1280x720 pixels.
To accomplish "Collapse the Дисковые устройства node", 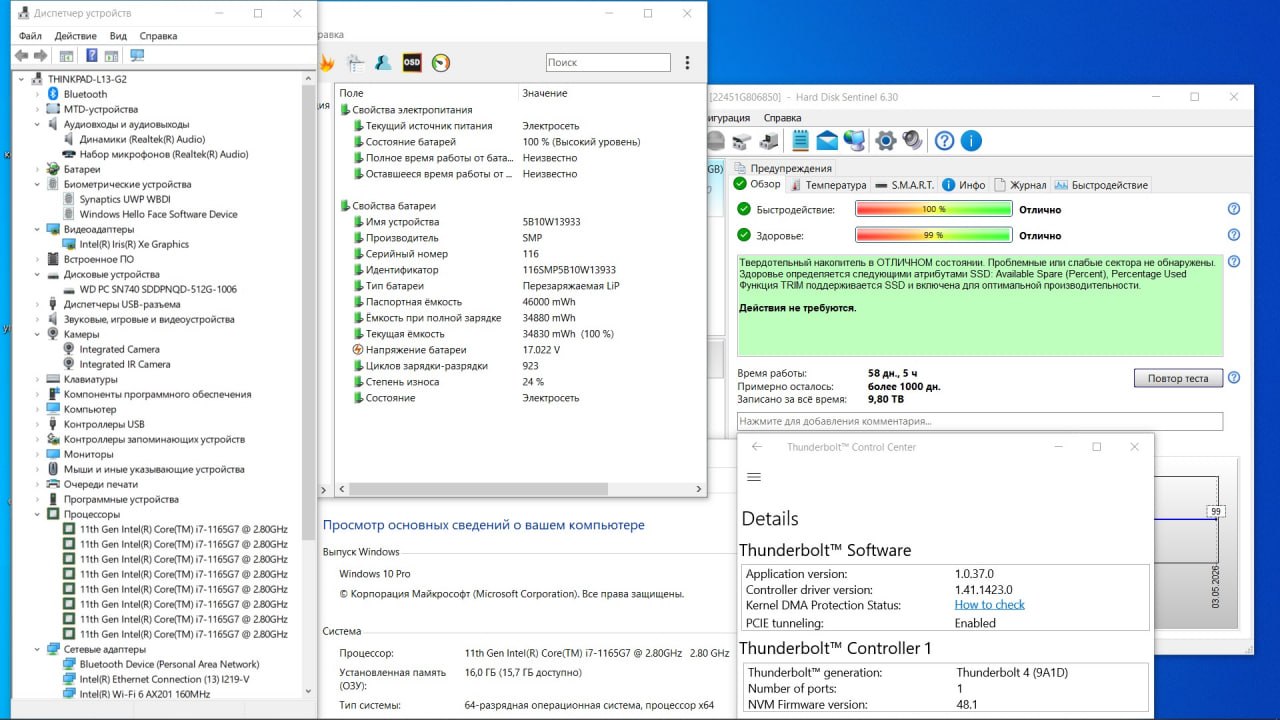I will [x=38, y=274].
